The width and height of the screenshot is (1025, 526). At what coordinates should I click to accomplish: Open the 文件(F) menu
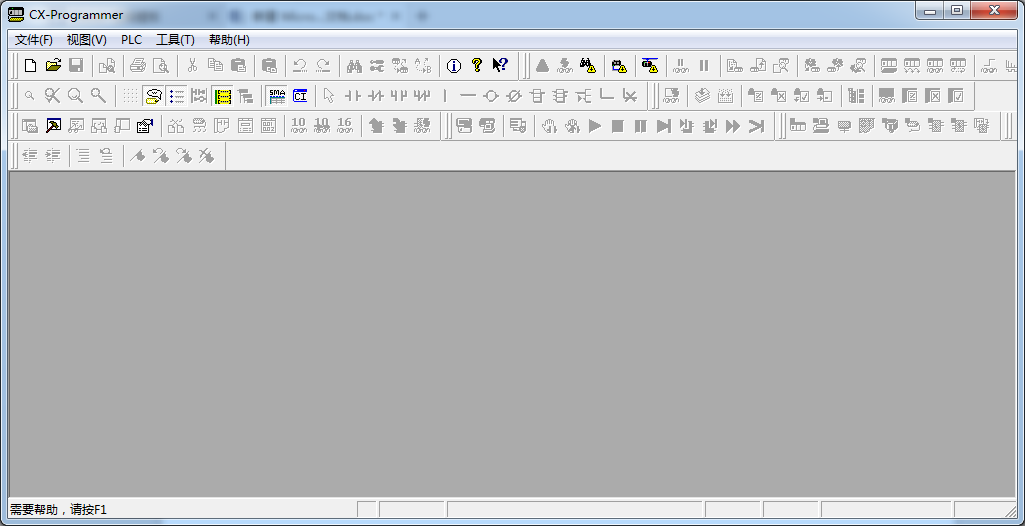(x=33, y=40)
